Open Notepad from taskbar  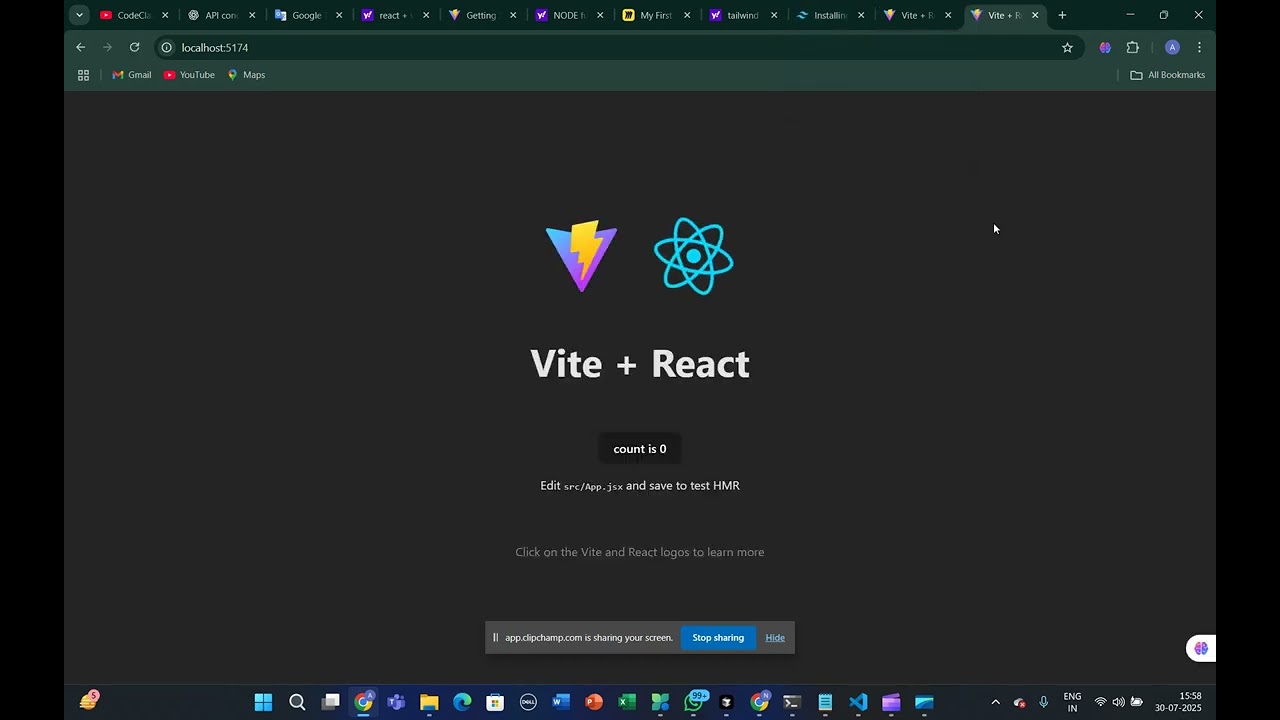[x=825, y=702]
